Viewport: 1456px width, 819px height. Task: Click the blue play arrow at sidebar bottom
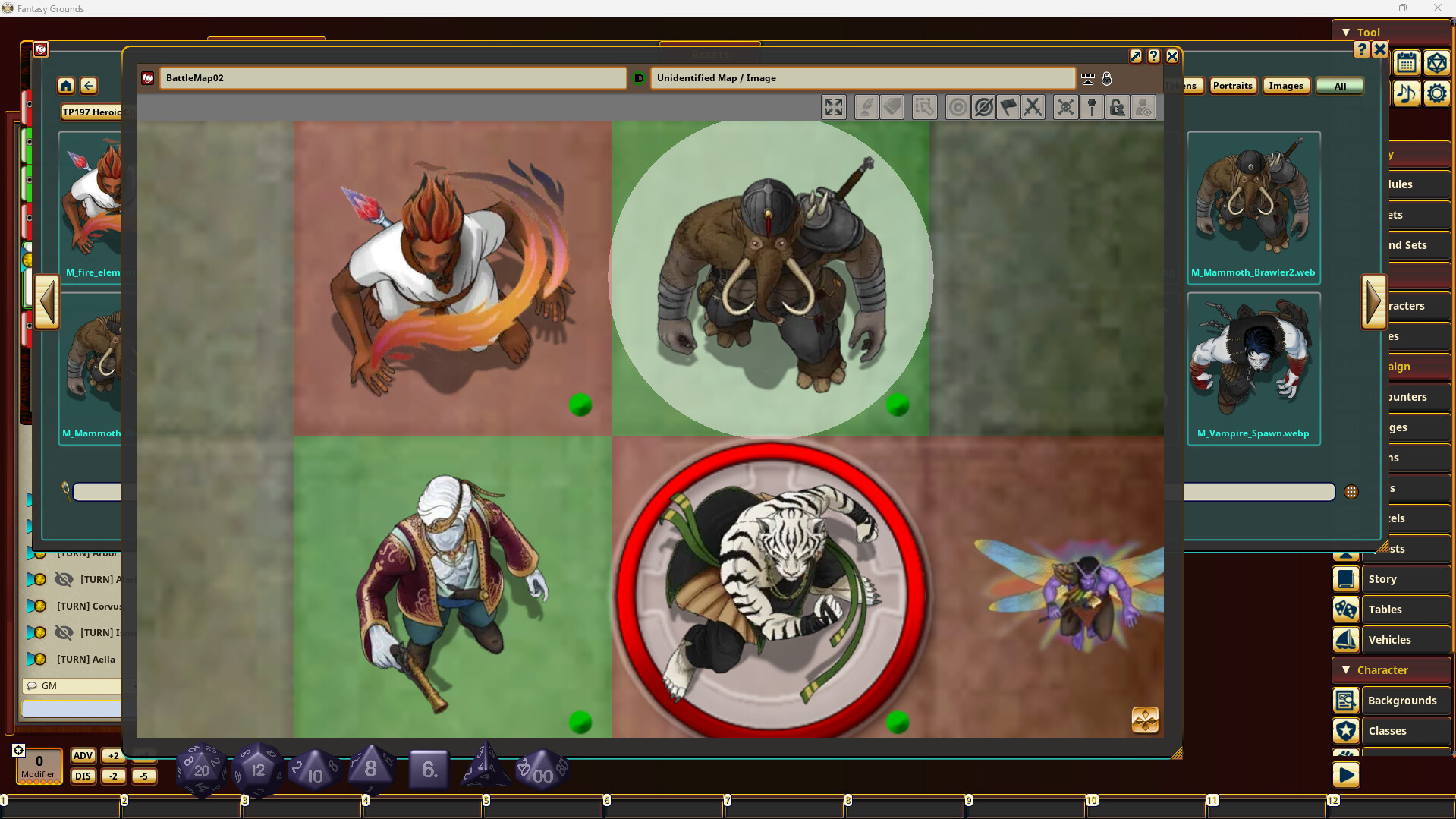(1346, 775)
